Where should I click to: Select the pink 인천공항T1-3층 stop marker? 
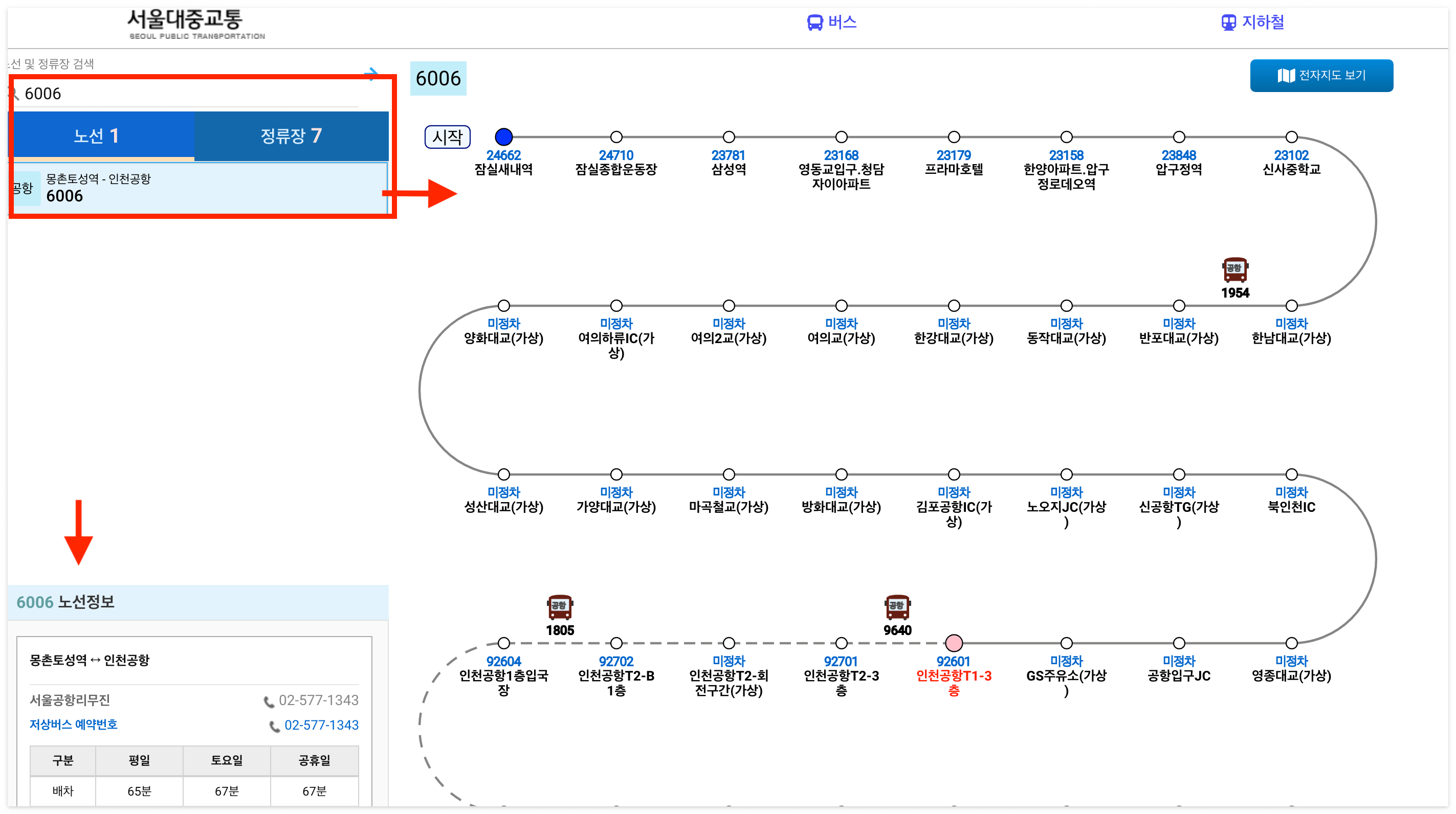954,643
